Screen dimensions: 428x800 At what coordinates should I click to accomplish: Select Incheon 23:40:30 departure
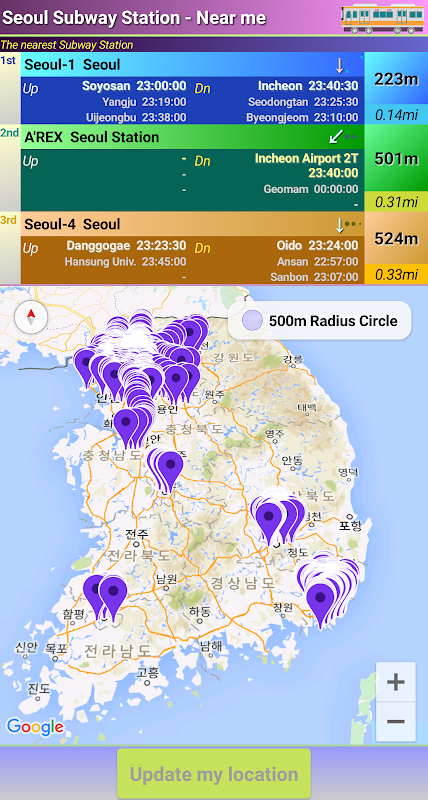click(308, 86)
